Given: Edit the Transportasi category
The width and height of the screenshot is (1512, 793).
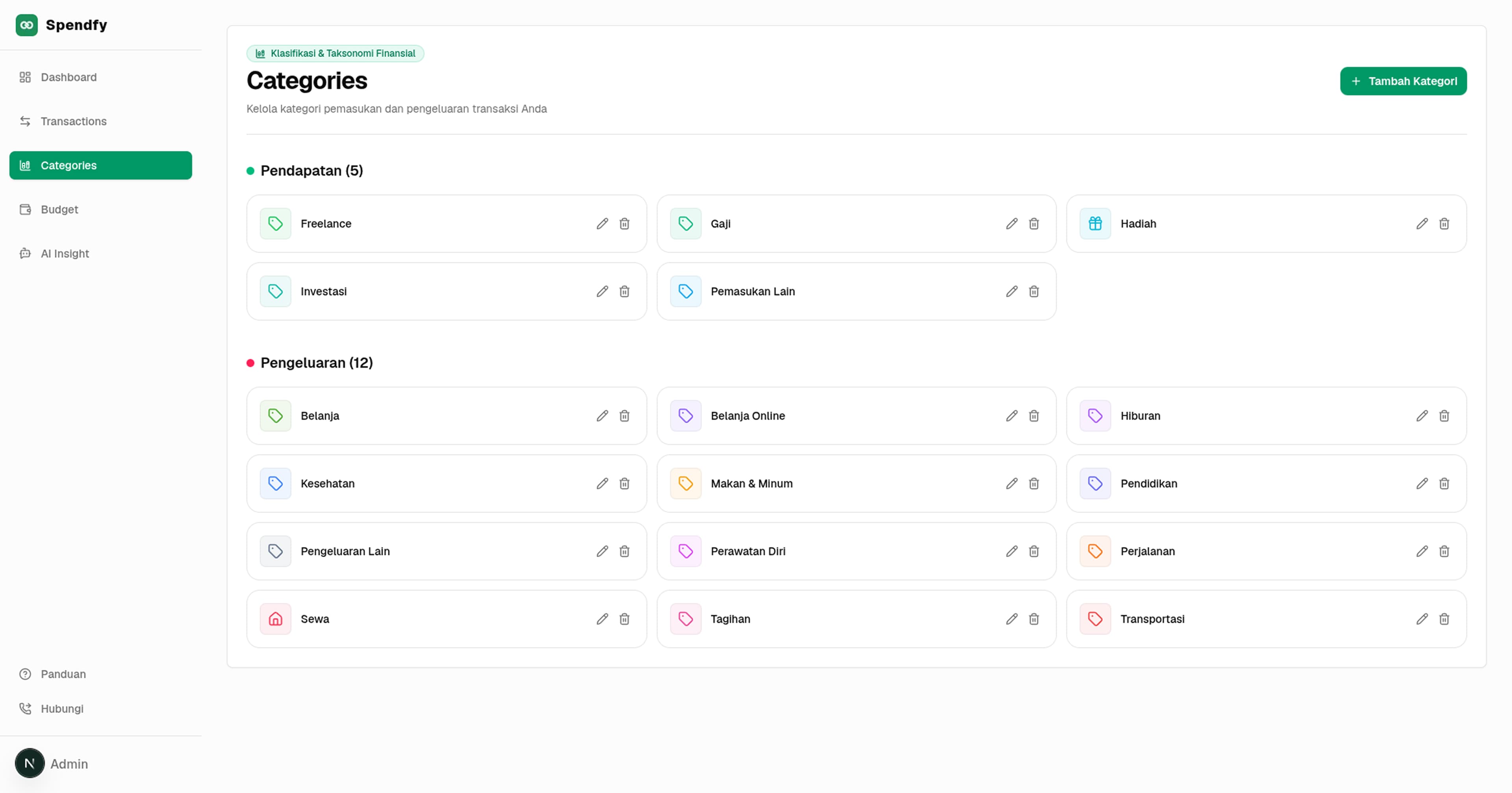Looking at the screenshot, I should click(x=1422, y=619).
